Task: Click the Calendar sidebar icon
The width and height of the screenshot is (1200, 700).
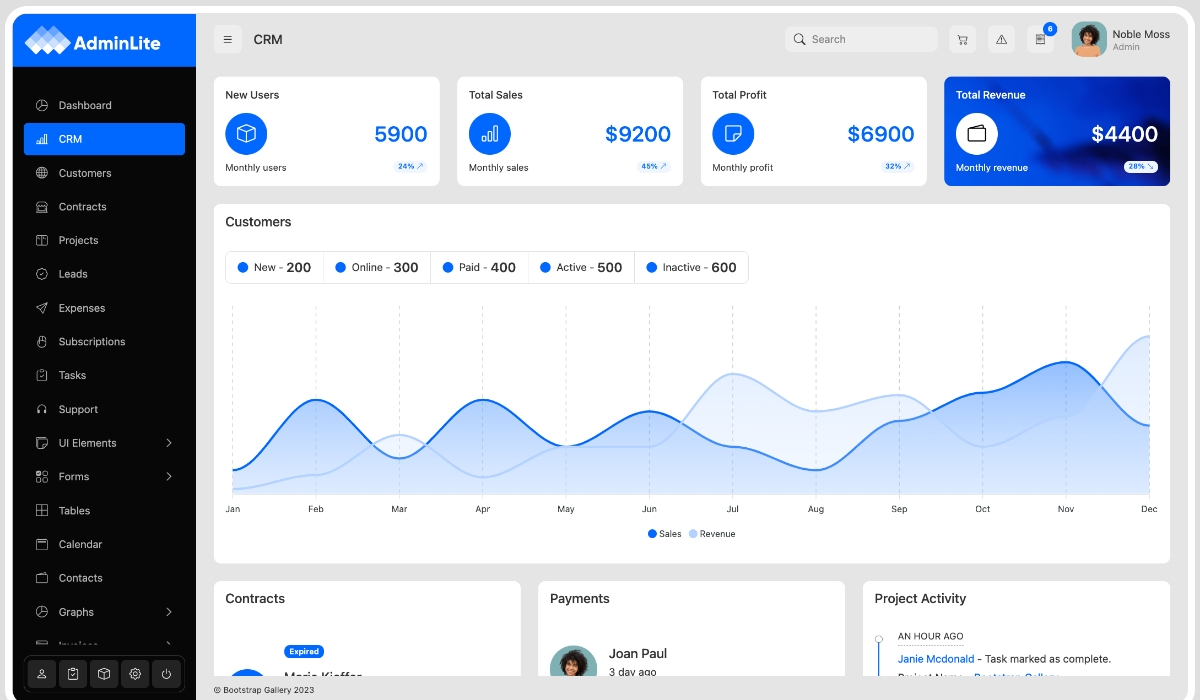Action: (42, 544)
